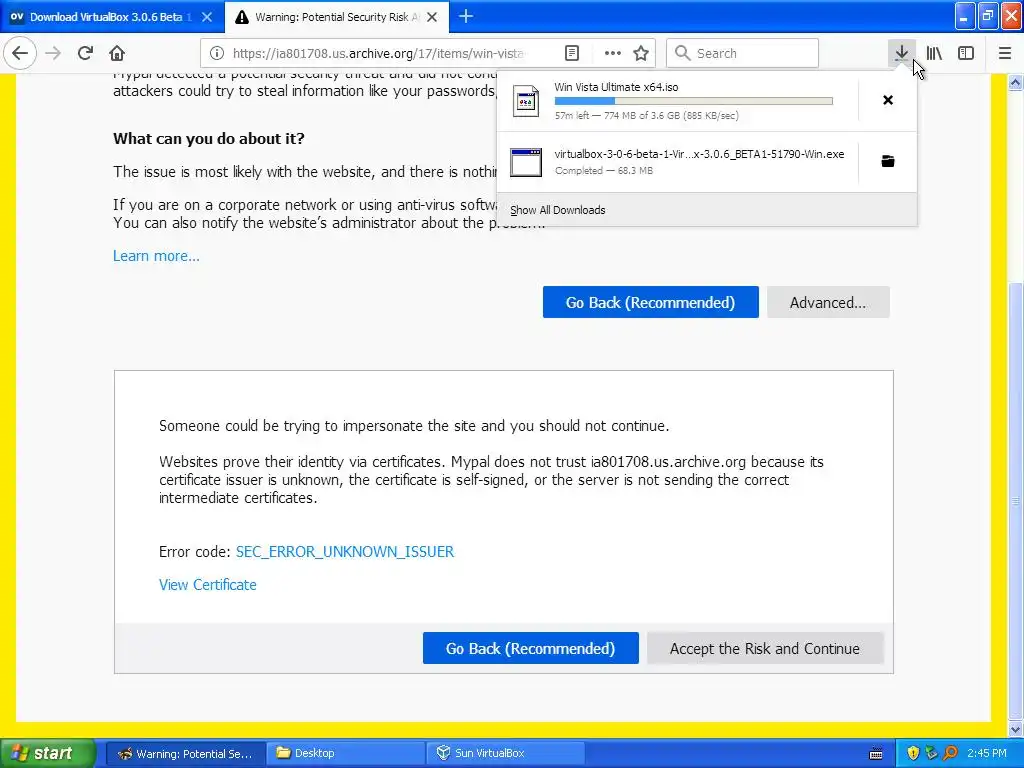Click the download progress bar for Vista iso
This screenshot has height=768, width=1024.
click(x=694, y=101)
